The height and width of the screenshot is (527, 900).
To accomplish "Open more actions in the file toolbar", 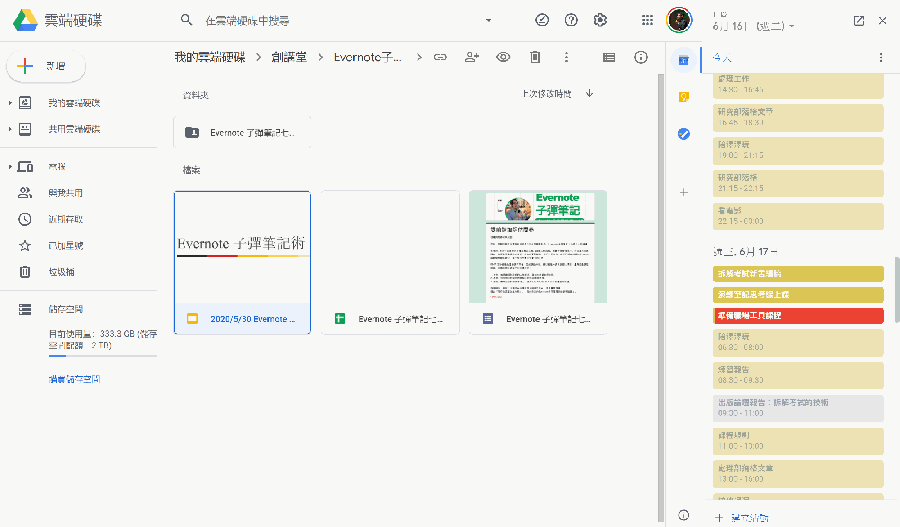I will [567, 57].
